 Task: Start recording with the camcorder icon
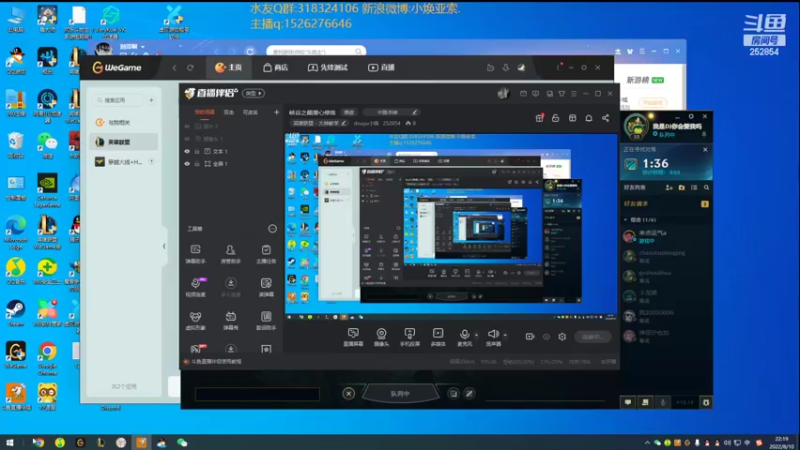[530, 337]
